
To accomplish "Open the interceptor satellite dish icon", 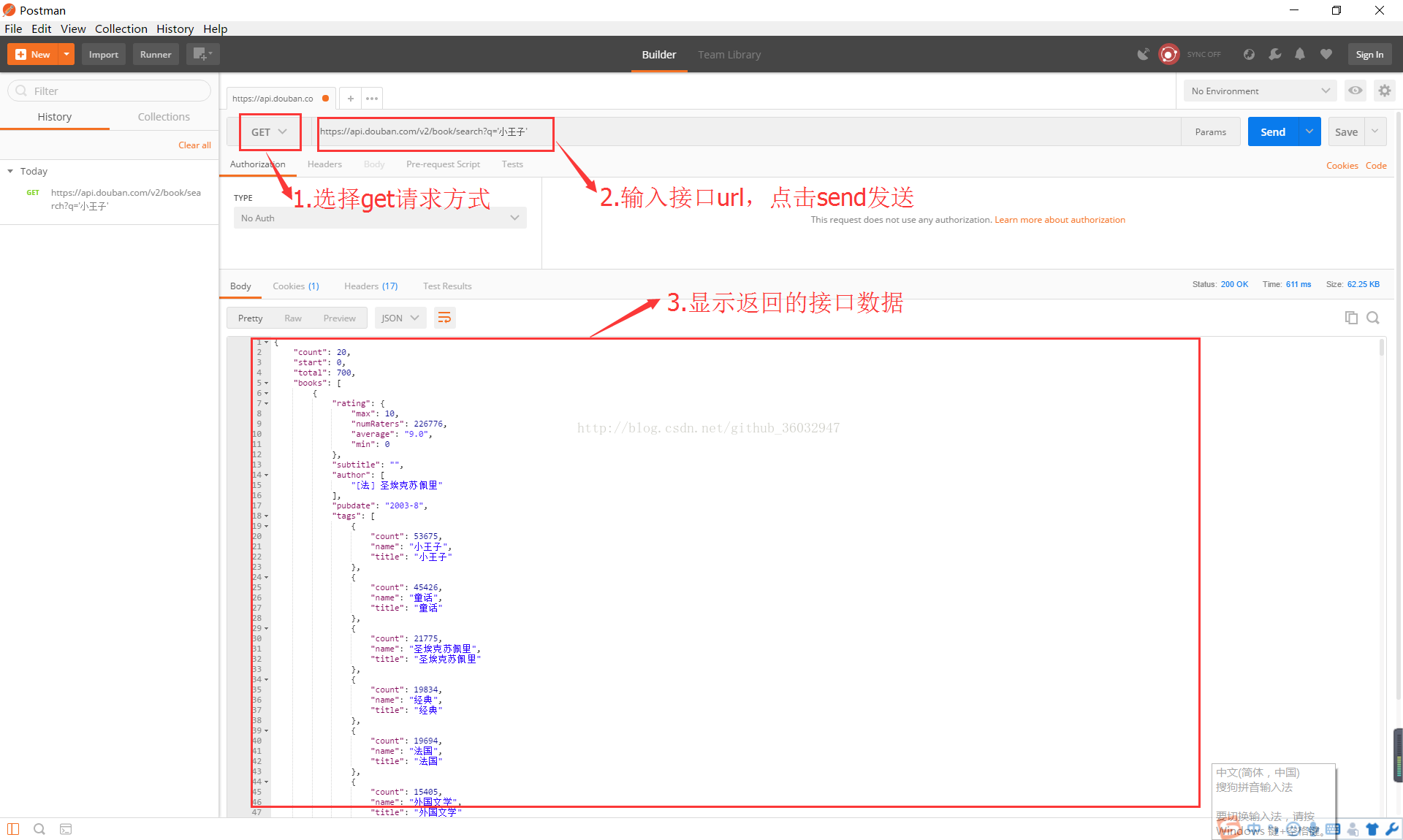I will click(x=1143, y=54).
